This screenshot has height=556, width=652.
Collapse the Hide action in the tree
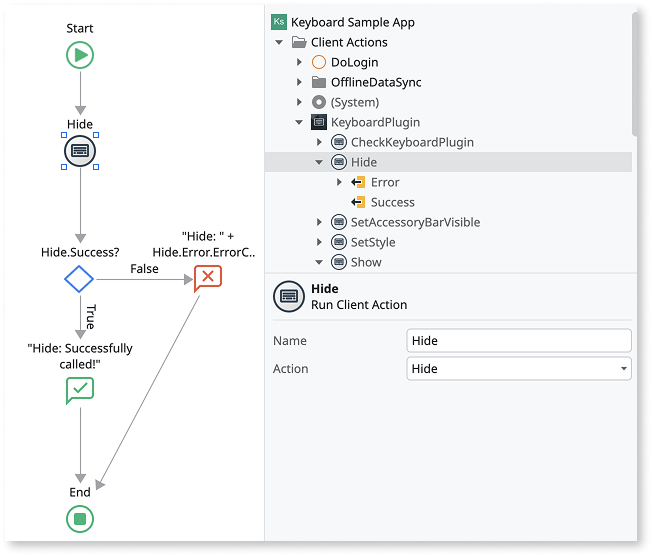coord(319,162)
